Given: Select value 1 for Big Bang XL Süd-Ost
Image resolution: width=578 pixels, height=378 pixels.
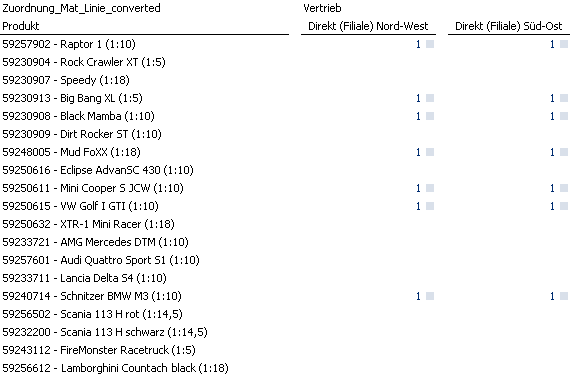Looking at the screenshot, I should 552,98.
